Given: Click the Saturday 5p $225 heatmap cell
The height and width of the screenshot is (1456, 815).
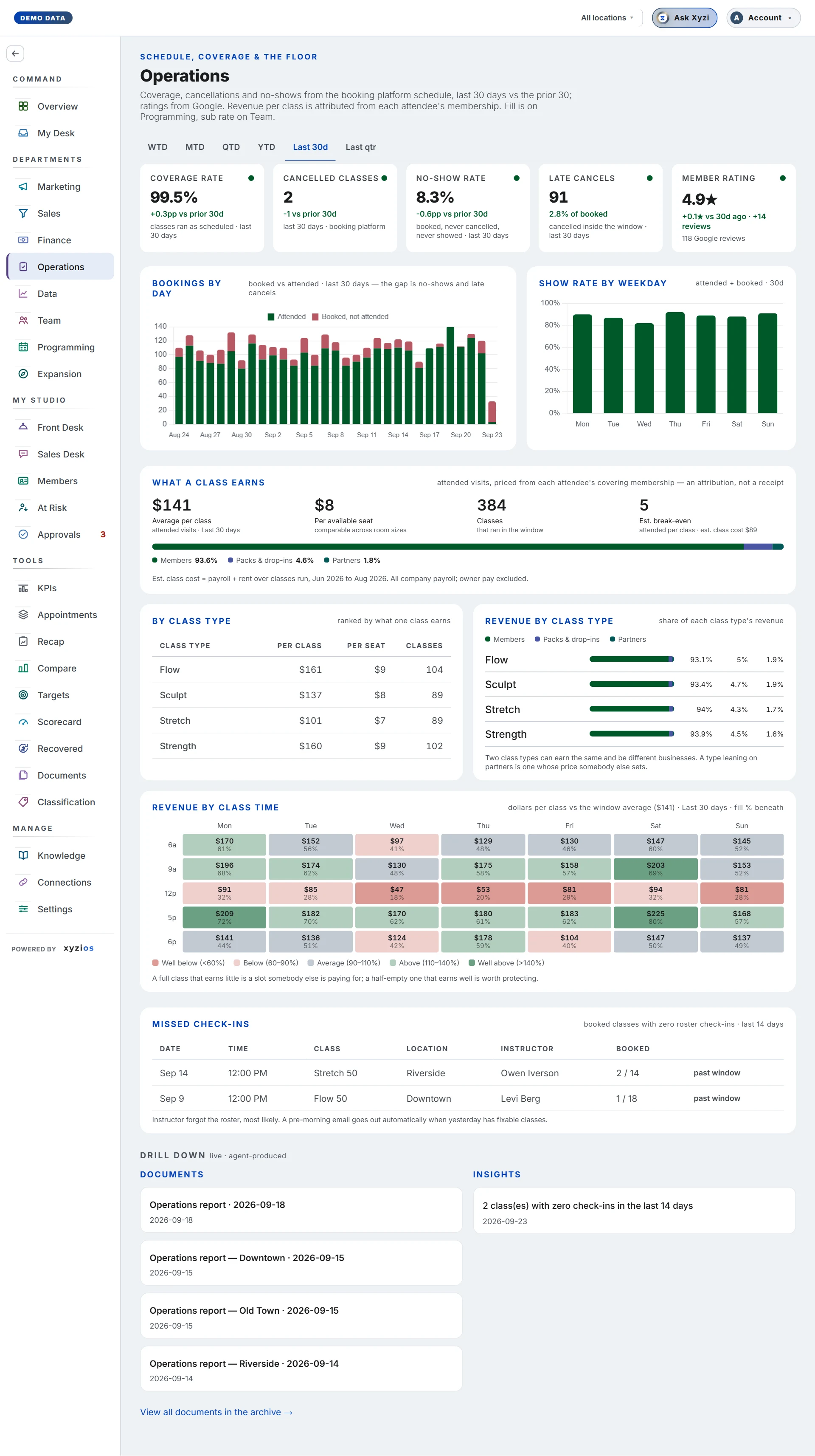Looking at the screenshot, I should point(655,917).
